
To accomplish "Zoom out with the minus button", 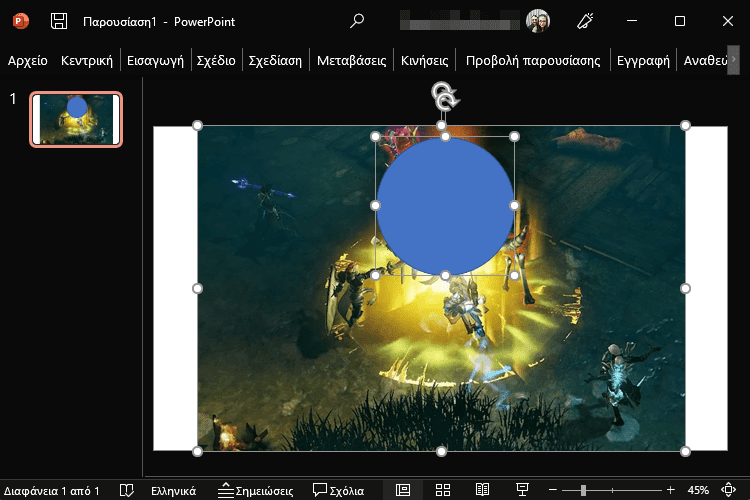I will click(552, 490).
